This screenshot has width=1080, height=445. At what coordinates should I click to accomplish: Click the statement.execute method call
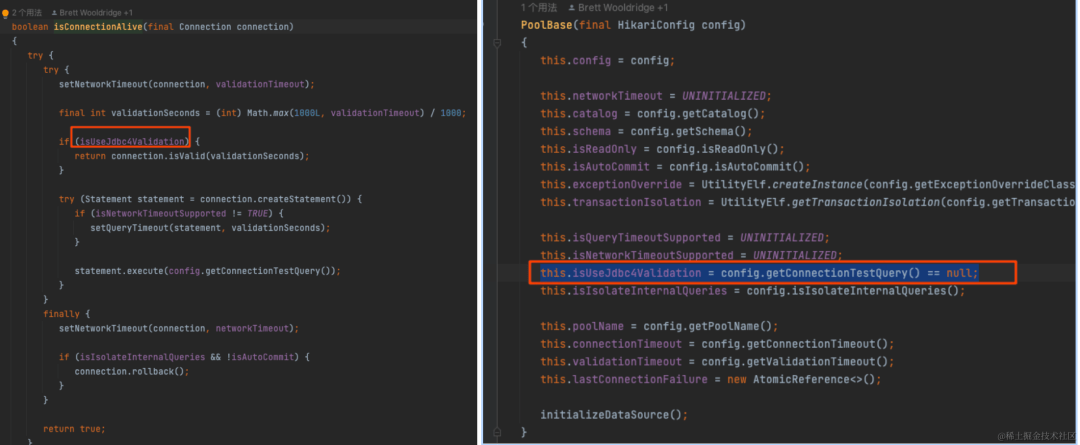(x=124, y=271)
